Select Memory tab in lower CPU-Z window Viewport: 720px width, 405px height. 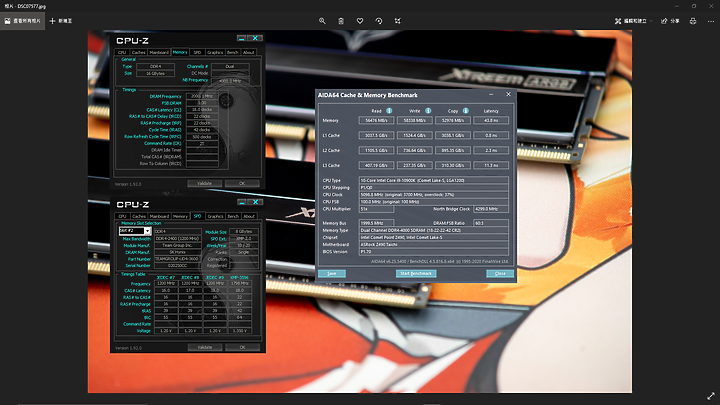[x=180, y=216]
